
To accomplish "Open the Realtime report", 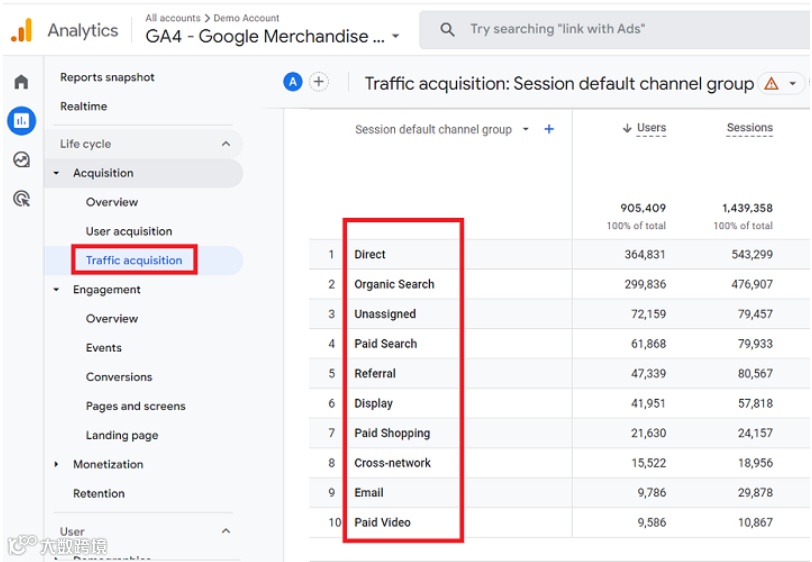I will pyautogui.click(x=84, y=106).
